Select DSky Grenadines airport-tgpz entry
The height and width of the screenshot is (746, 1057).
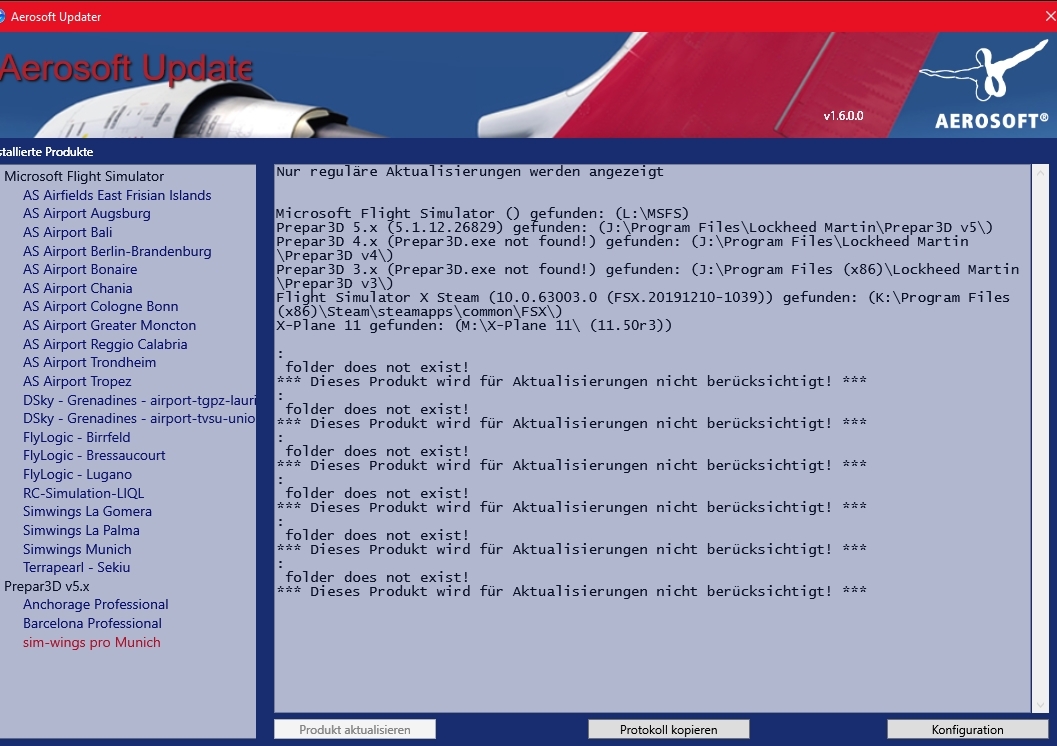coord(139,400)
